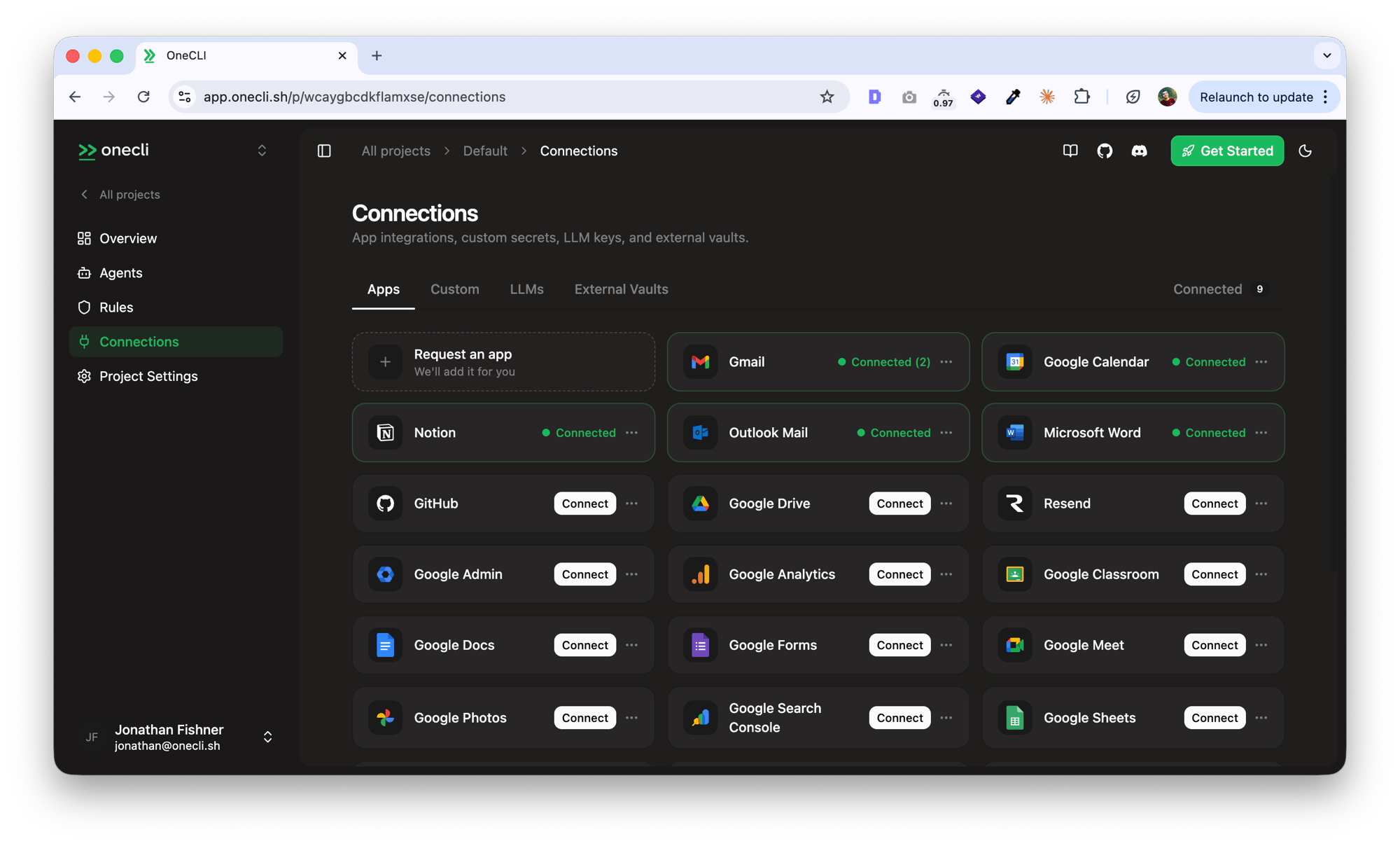Open Outlook Mail more options menu
1400x846 pixels.
click(x=946, y=433)
